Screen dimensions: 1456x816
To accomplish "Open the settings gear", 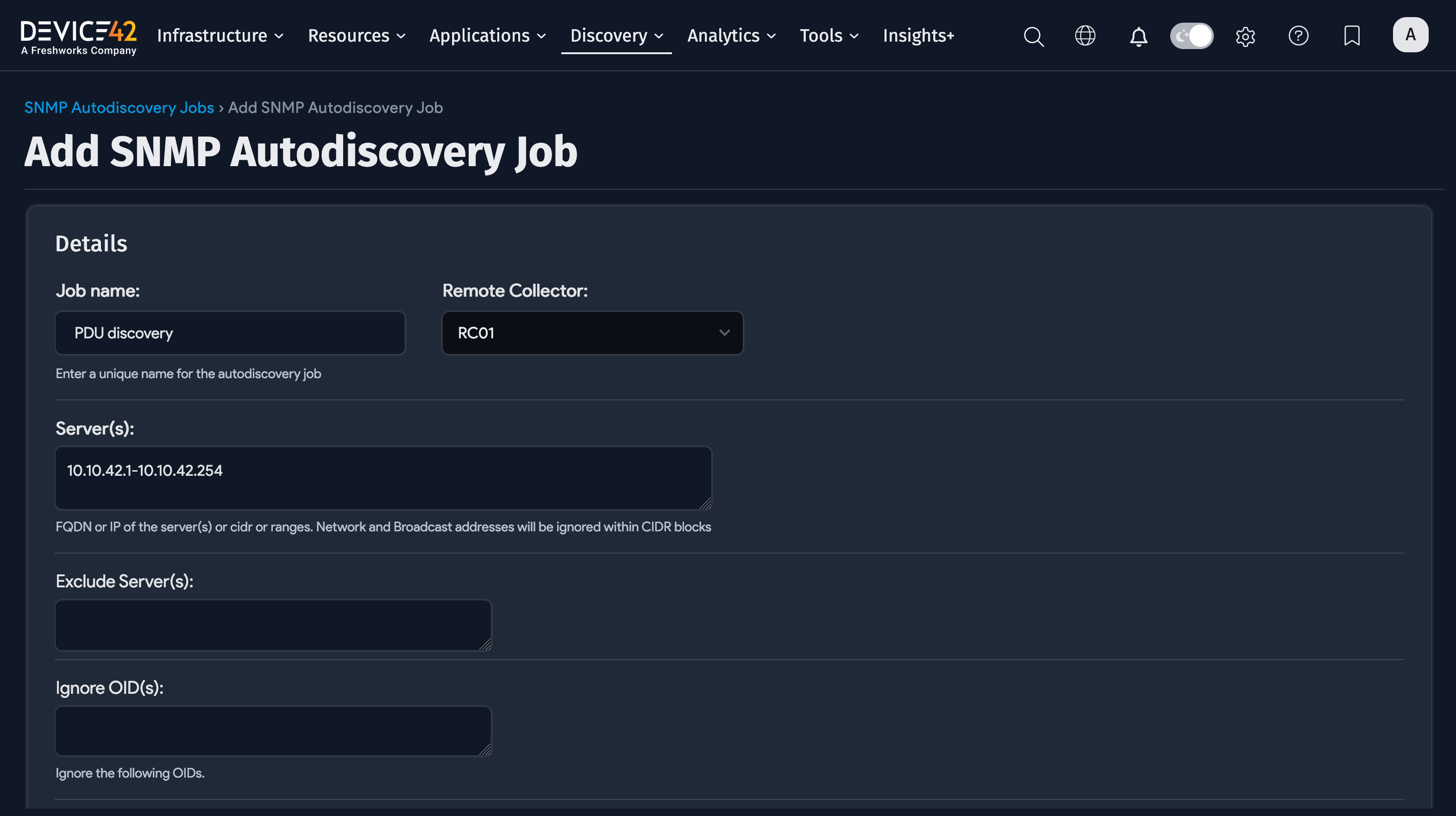I will click(1245, 36).
